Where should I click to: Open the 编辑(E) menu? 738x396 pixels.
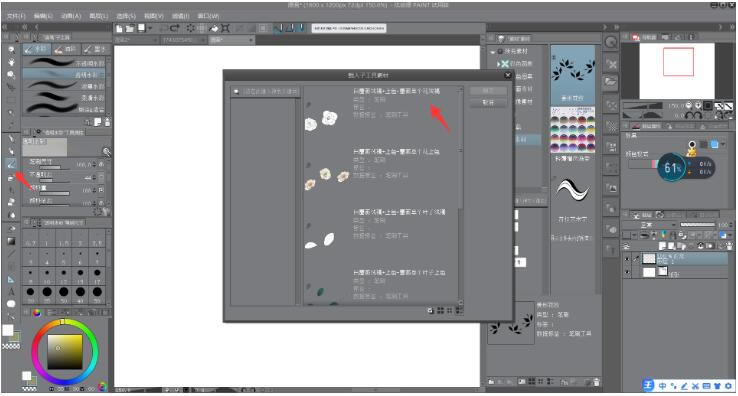(43, 16)
